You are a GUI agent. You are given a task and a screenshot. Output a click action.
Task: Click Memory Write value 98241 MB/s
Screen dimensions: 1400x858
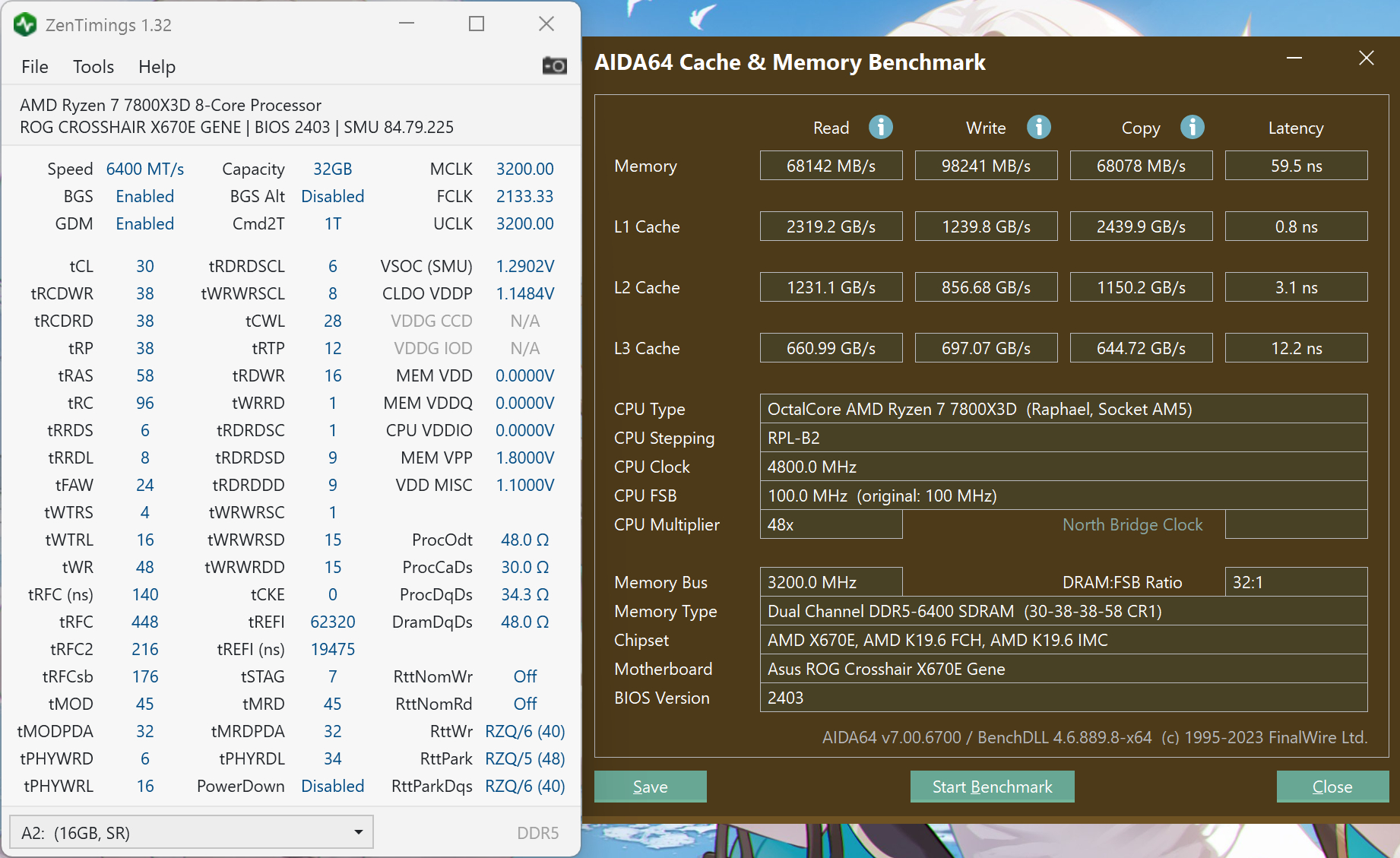987,166
